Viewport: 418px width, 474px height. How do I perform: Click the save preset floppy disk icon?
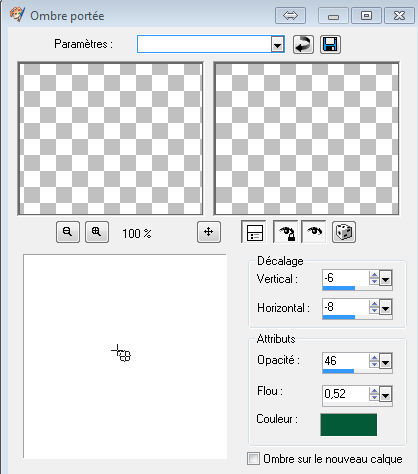coord(330,44)
